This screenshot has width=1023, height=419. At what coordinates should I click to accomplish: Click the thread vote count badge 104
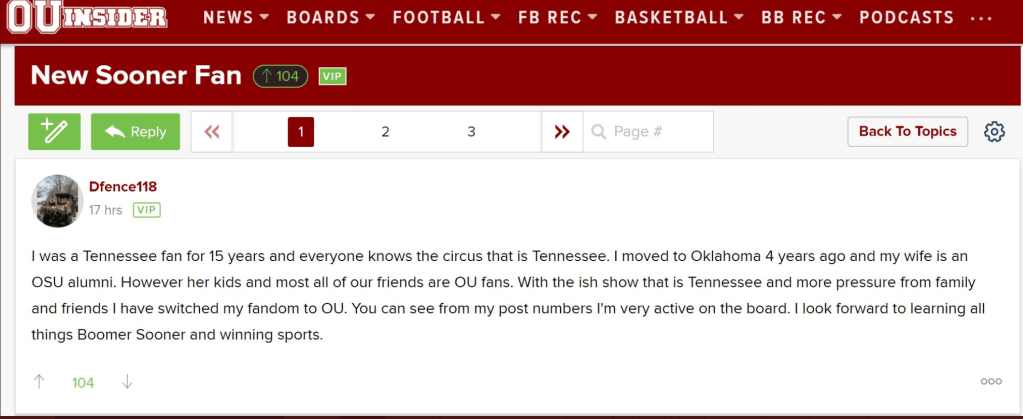(280, 76)
